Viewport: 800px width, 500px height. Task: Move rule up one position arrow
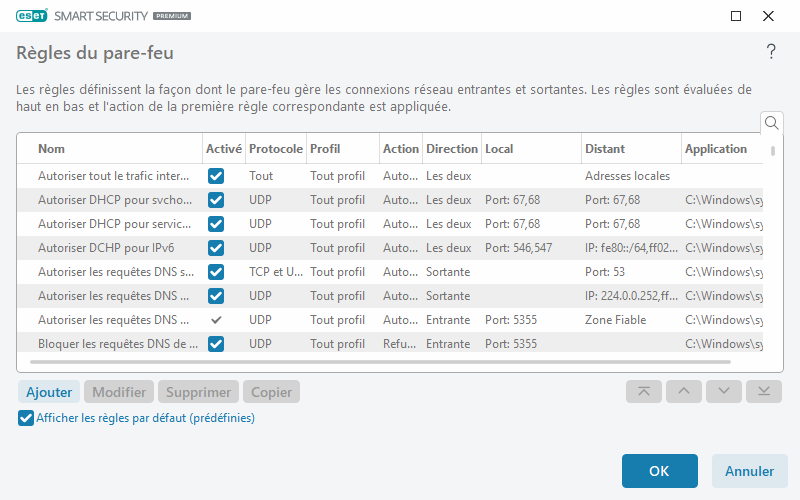coord(684,391)
